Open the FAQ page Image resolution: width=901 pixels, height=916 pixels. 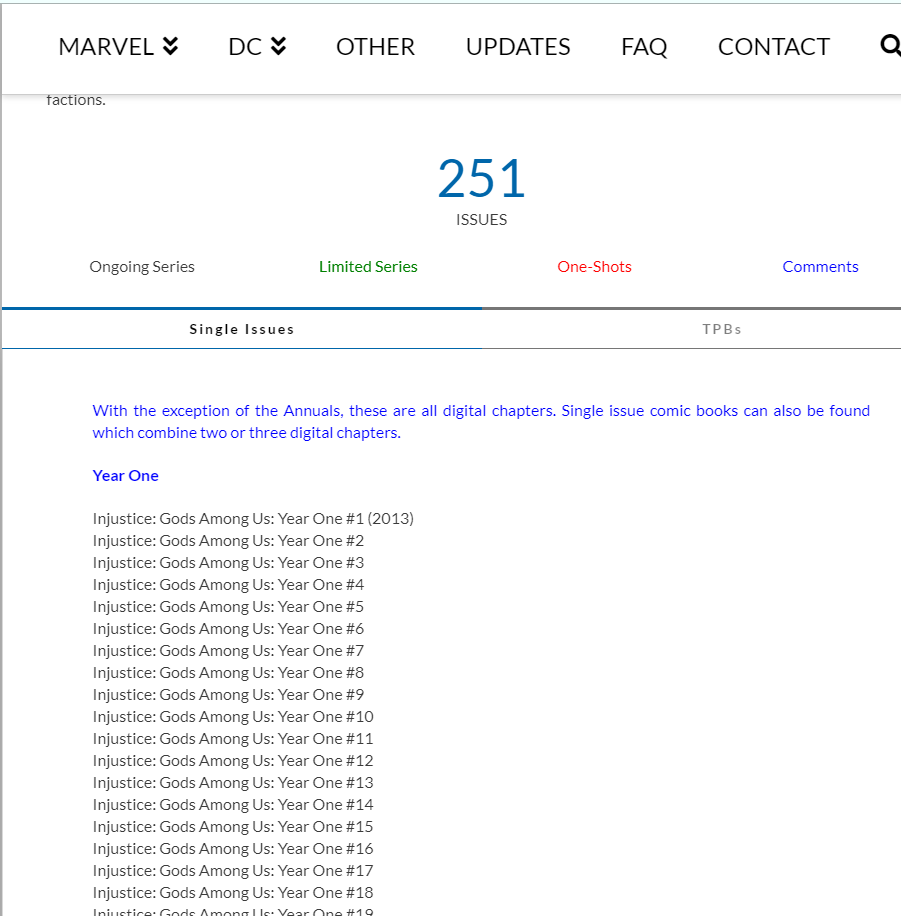[x=644, y=47]
